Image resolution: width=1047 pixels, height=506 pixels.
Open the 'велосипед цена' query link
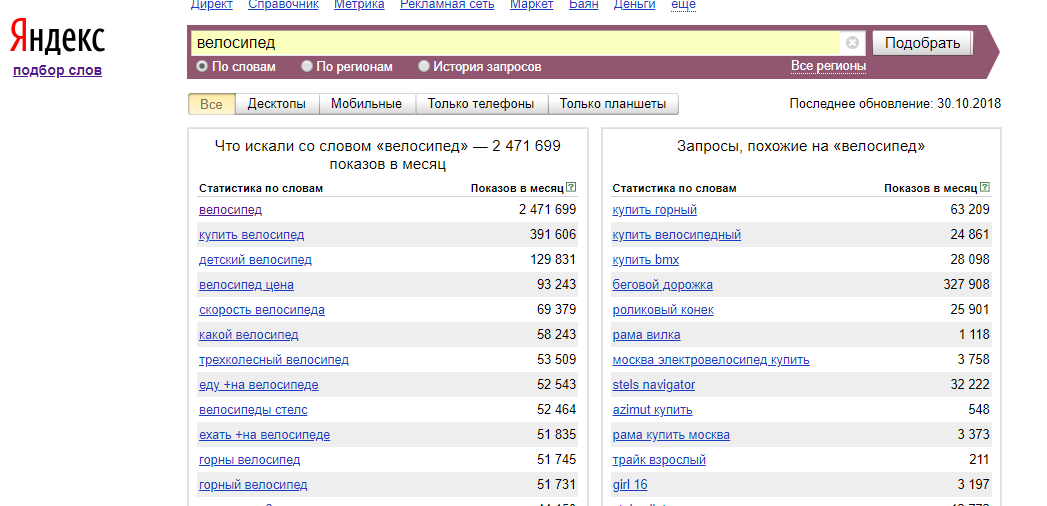[x=246, y=285]
